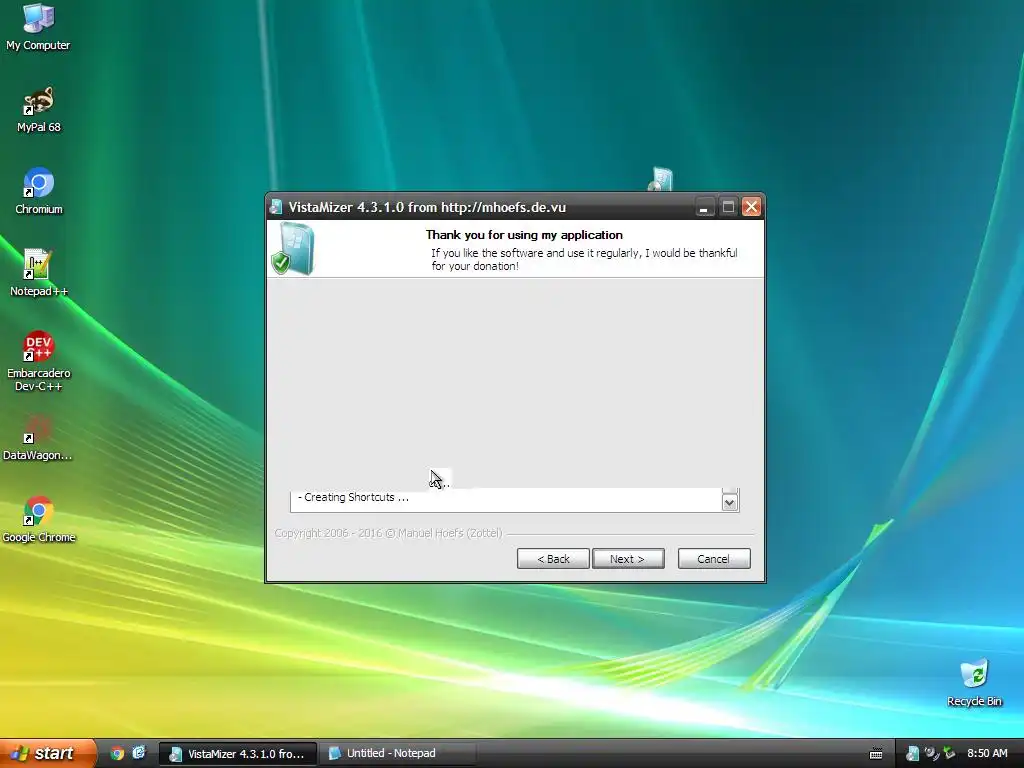Proceed with the Next button
The image size is (1024, 768).
point(628,558)
